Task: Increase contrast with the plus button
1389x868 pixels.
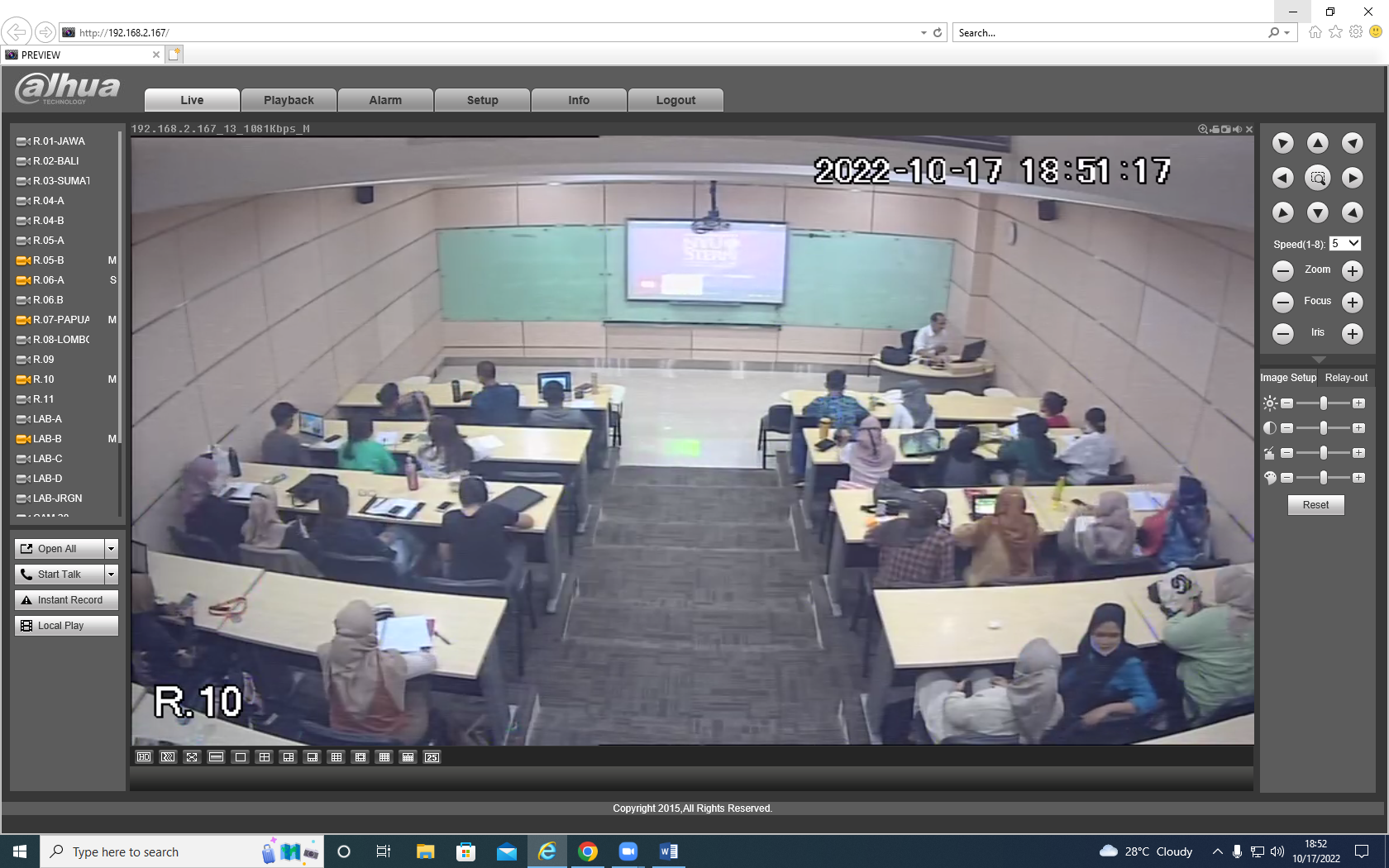Action: click(x=1358, y=428)
